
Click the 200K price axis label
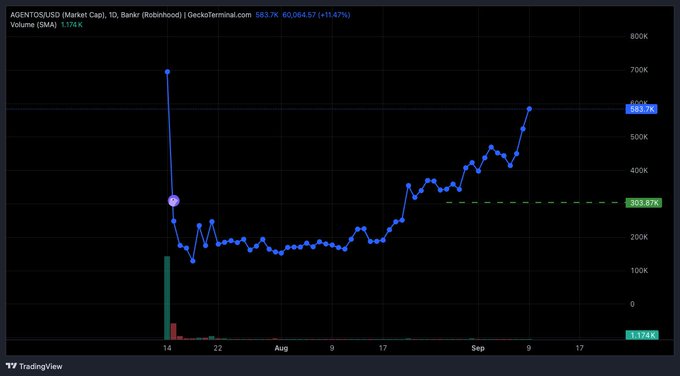(x=639, y=237)
